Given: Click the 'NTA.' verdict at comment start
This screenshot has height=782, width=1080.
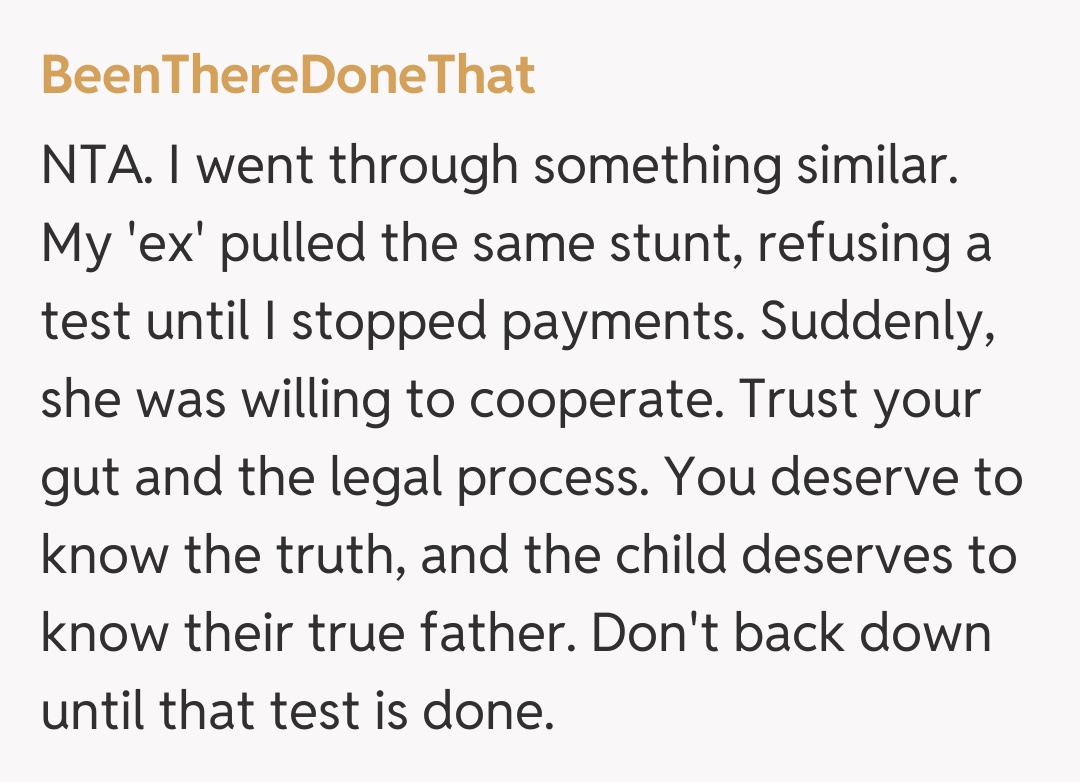Looking at the screenshot, I should point(97,167).
